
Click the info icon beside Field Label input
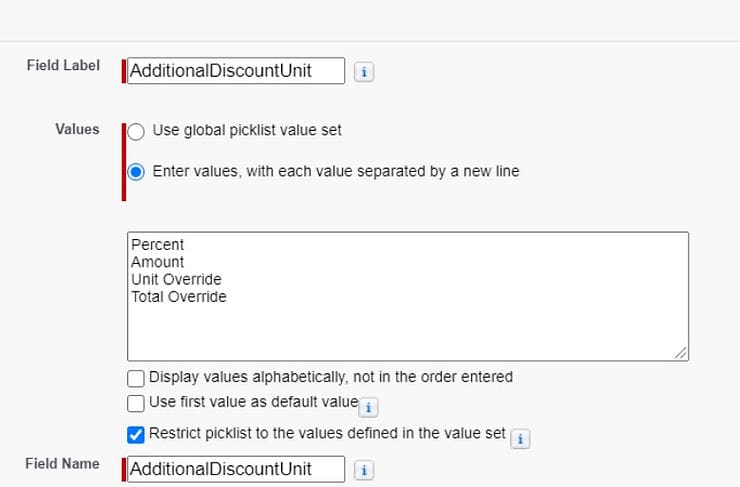pyautogui.click(x=365, y=72)
